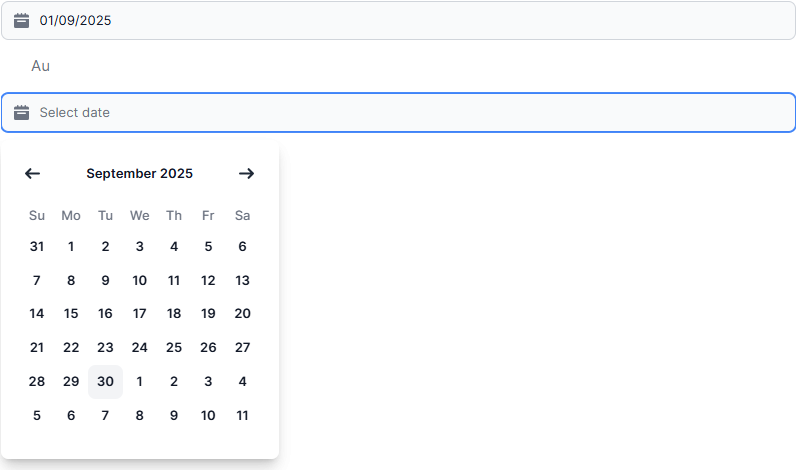This screenshot has width=802, height=470.
Task: Open the September 2025 month selector
Action: click(x=139, y=173)
